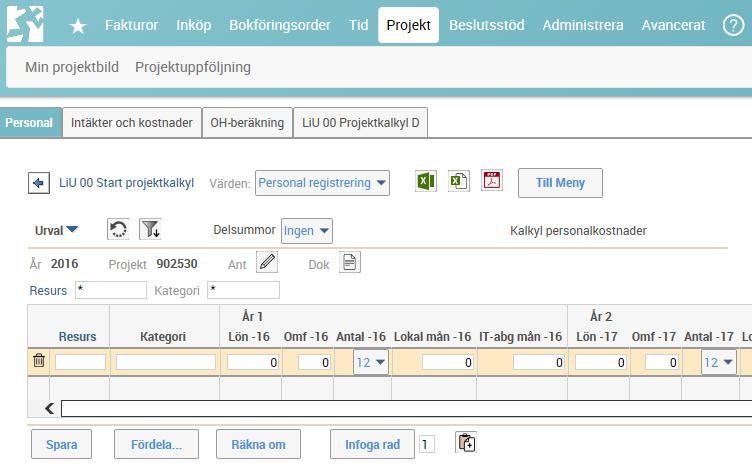Expand the Urval menu
The image size is (752, 470).
(56, 230)
